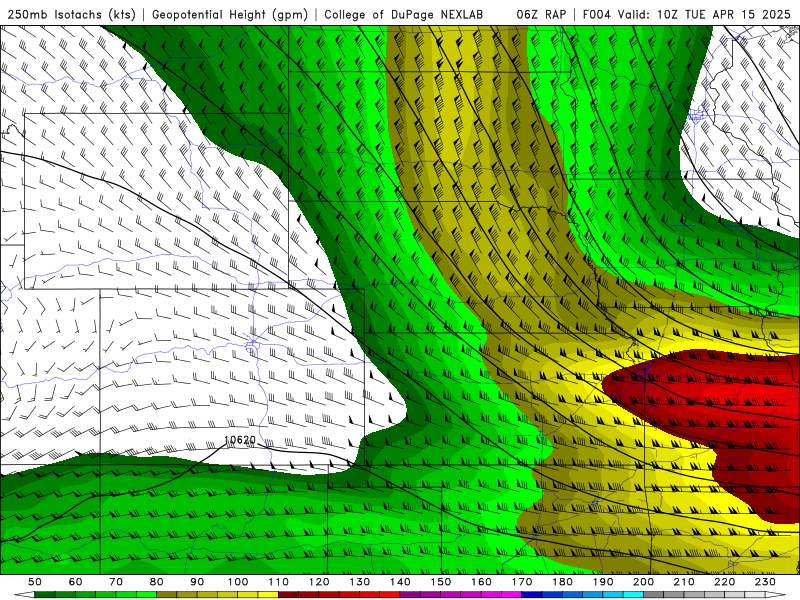This screenshot has height=600, width=800.
Task: Click the '110' value on color scale
Action: pos(279,582)
